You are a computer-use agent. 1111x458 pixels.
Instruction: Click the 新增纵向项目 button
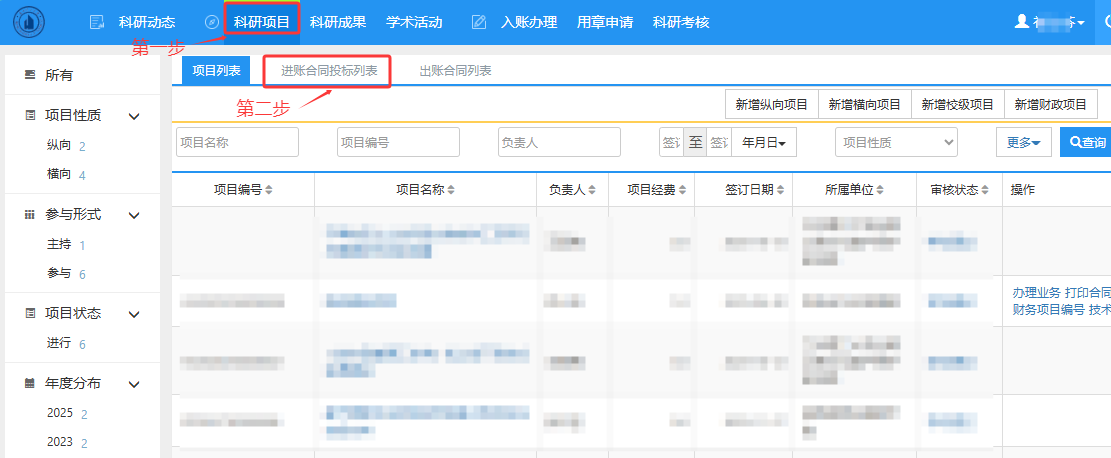point(771,104)
